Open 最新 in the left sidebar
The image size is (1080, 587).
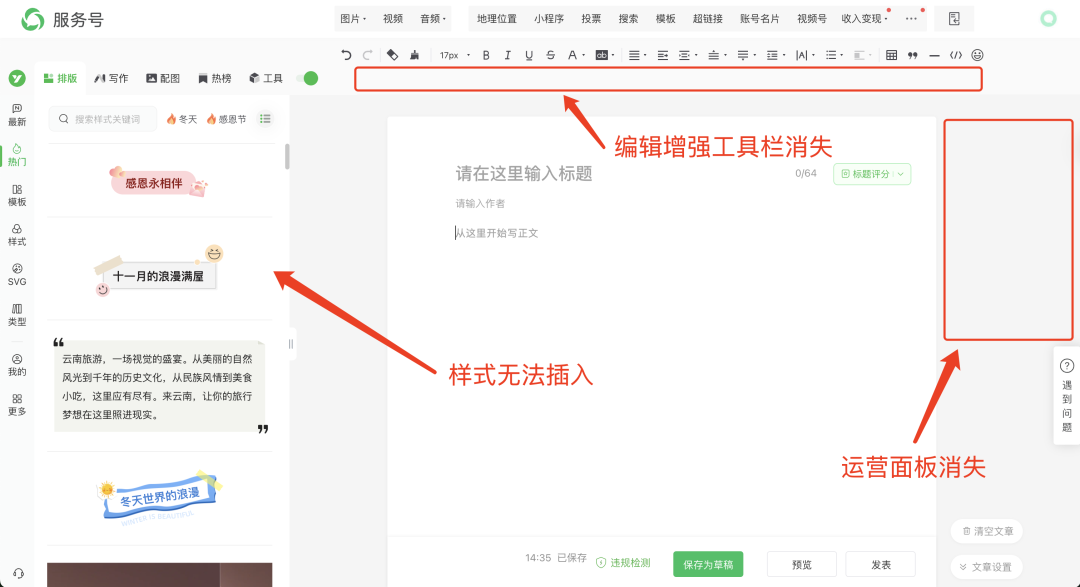click(17, 115)
